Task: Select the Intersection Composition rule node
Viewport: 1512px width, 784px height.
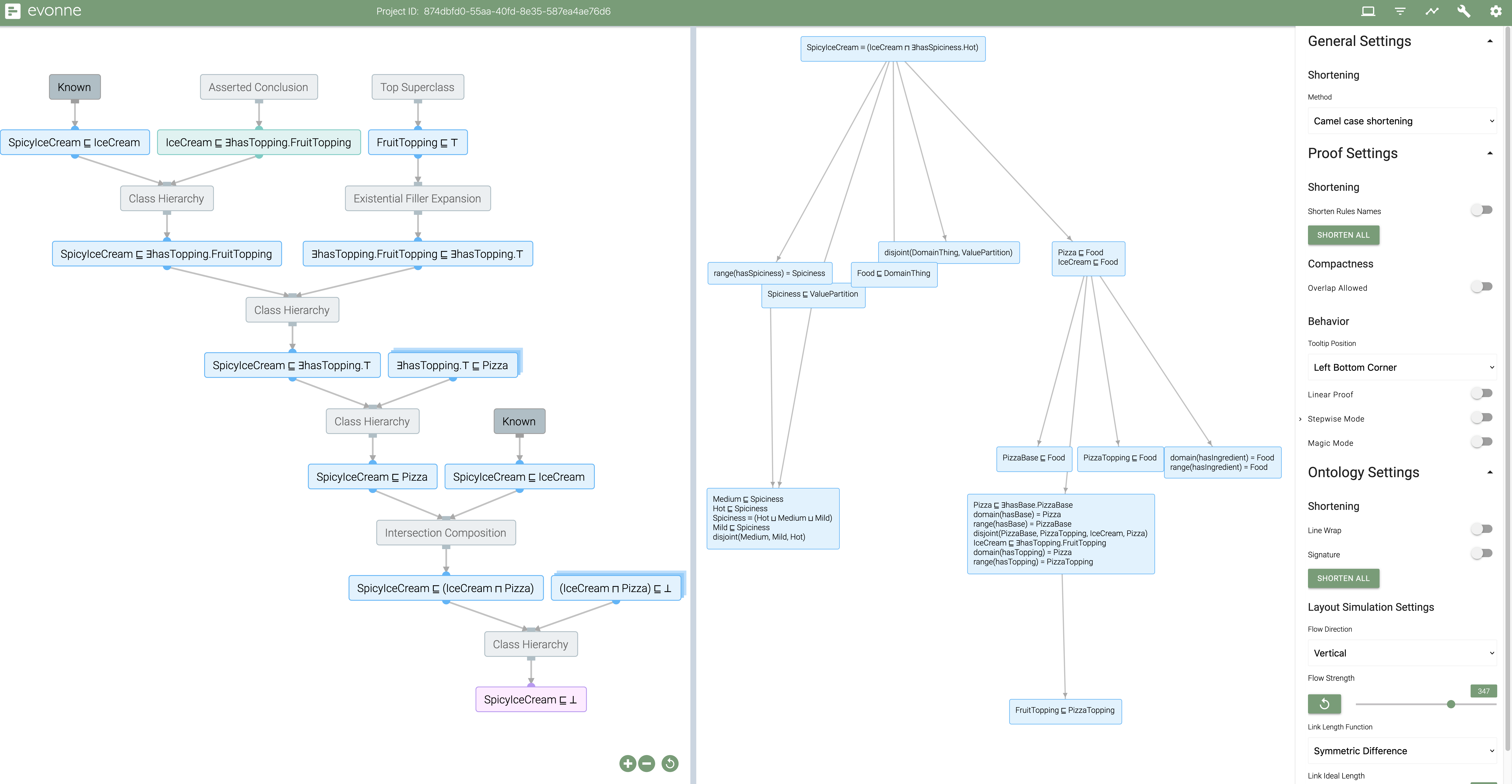Action: (x=446, y=533)
